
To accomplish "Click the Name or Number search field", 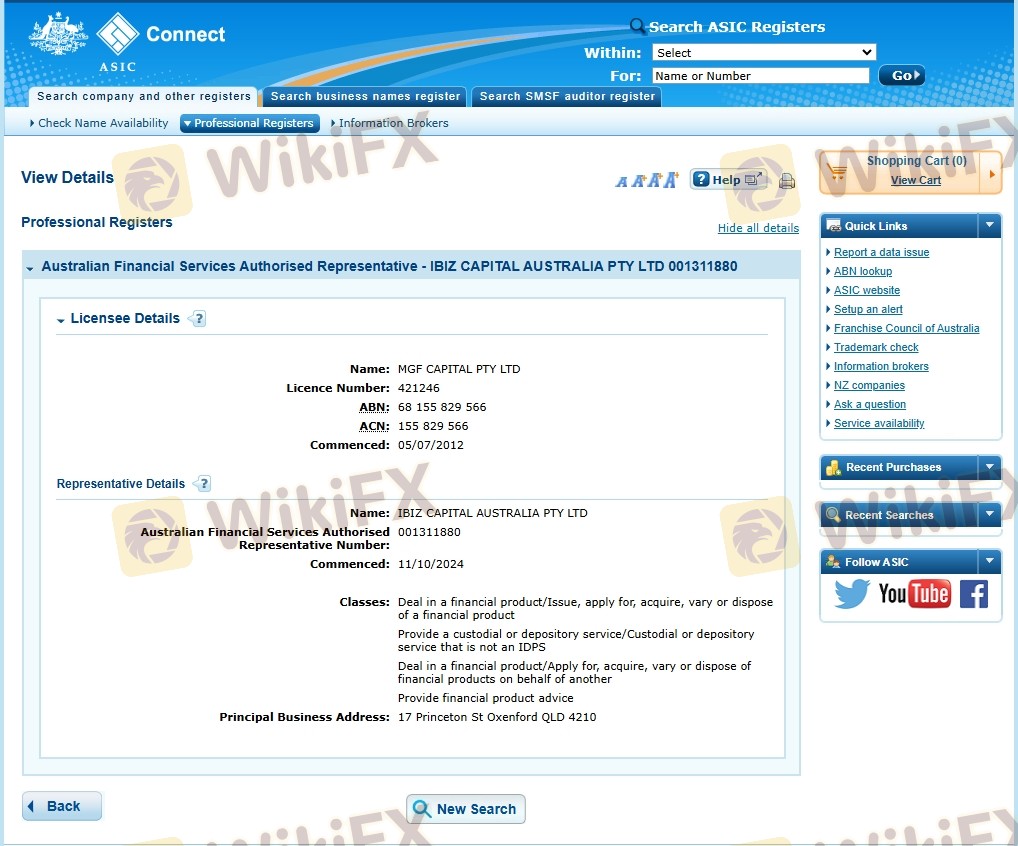I will pos(760,76).
